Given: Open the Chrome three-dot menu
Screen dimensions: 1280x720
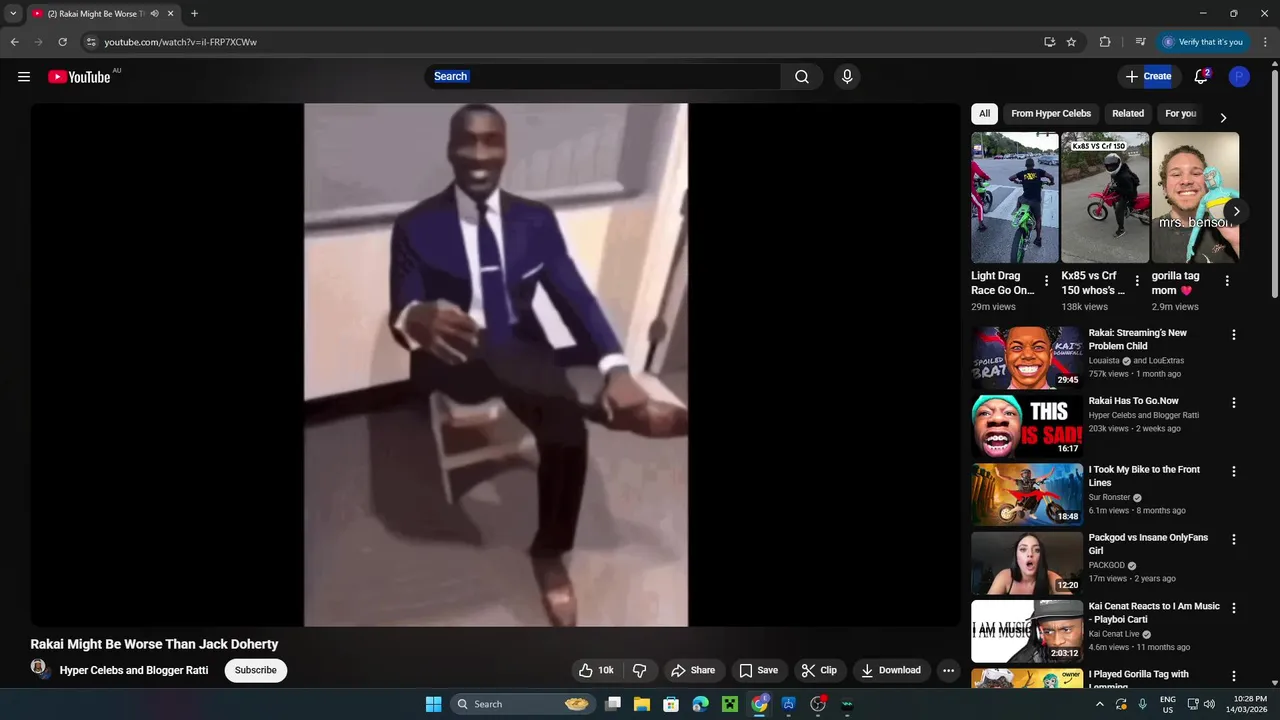Looking at the screenshot, I should click(x=1264, y=42).
